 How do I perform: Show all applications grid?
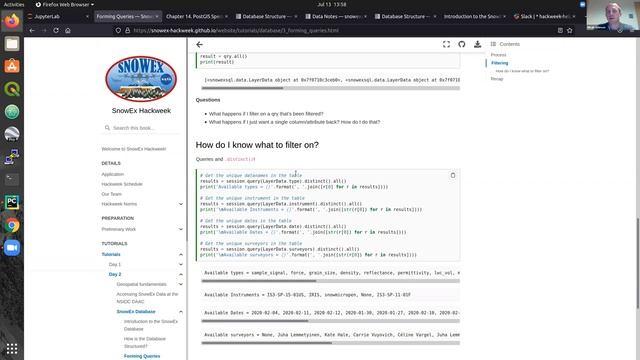[12, 349]
